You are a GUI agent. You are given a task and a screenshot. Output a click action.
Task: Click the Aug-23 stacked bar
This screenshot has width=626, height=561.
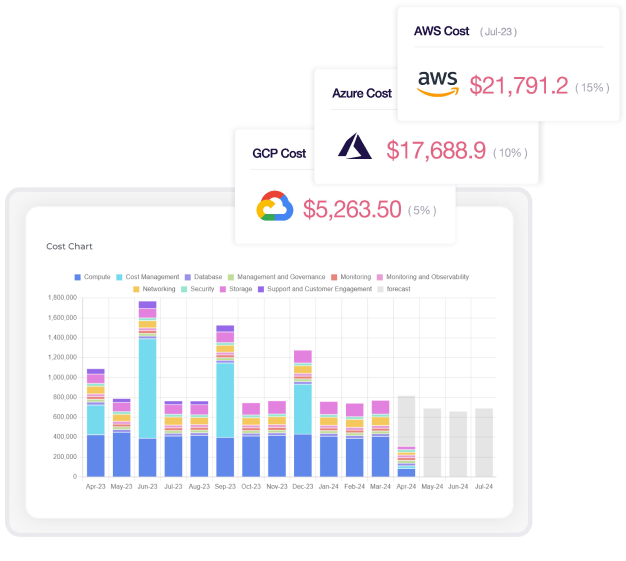[x=199, y=439]
